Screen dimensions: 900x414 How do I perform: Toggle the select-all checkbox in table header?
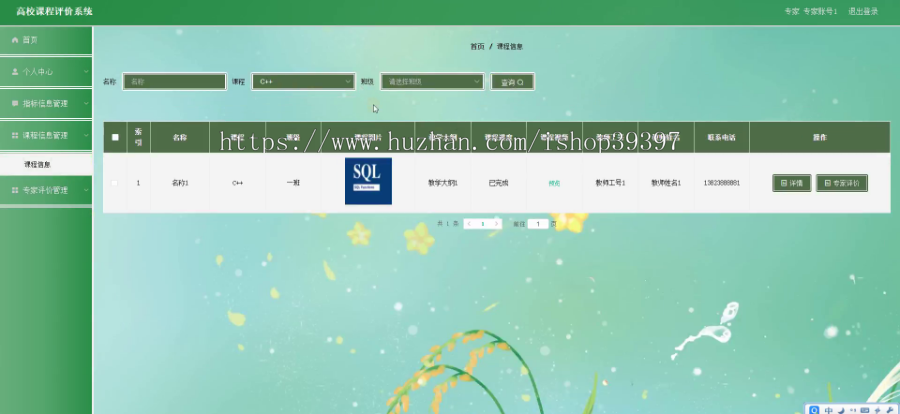click(x=115, y=137)
